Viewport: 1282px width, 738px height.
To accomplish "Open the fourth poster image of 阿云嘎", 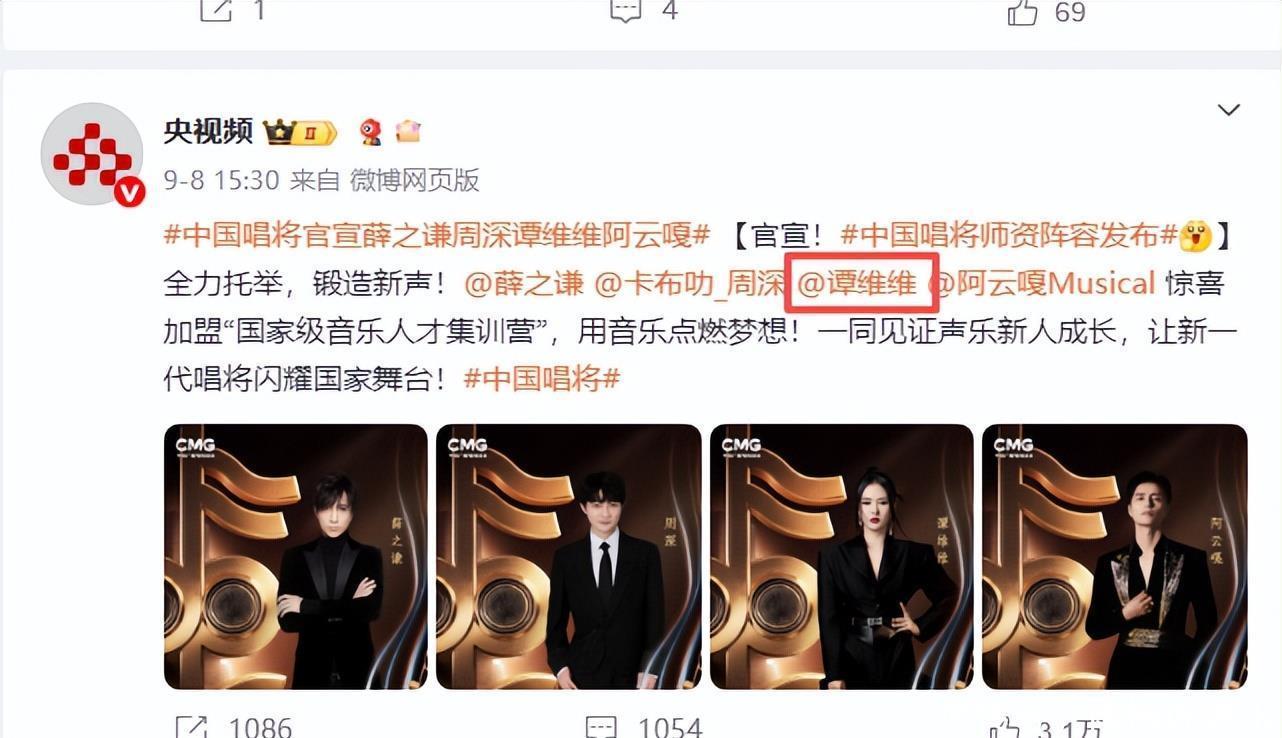I will click(1115, 557).
